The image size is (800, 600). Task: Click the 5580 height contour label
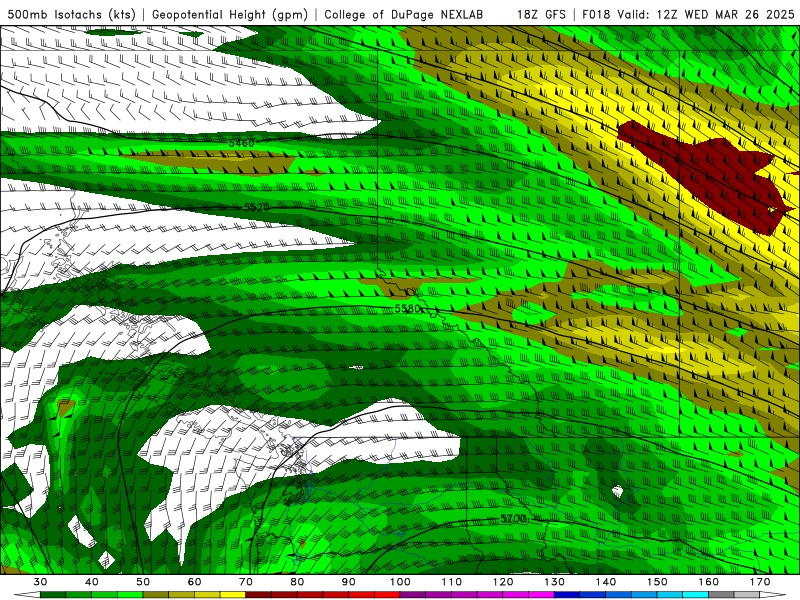(x=408, y=309)
